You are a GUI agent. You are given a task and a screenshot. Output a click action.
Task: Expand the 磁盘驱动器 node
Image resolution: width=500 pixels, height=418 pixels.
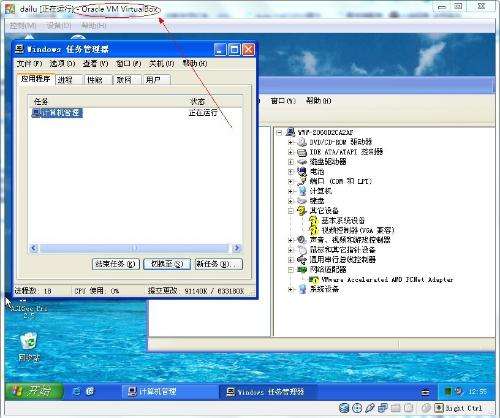pyautogui.click(x=291, y=162)
